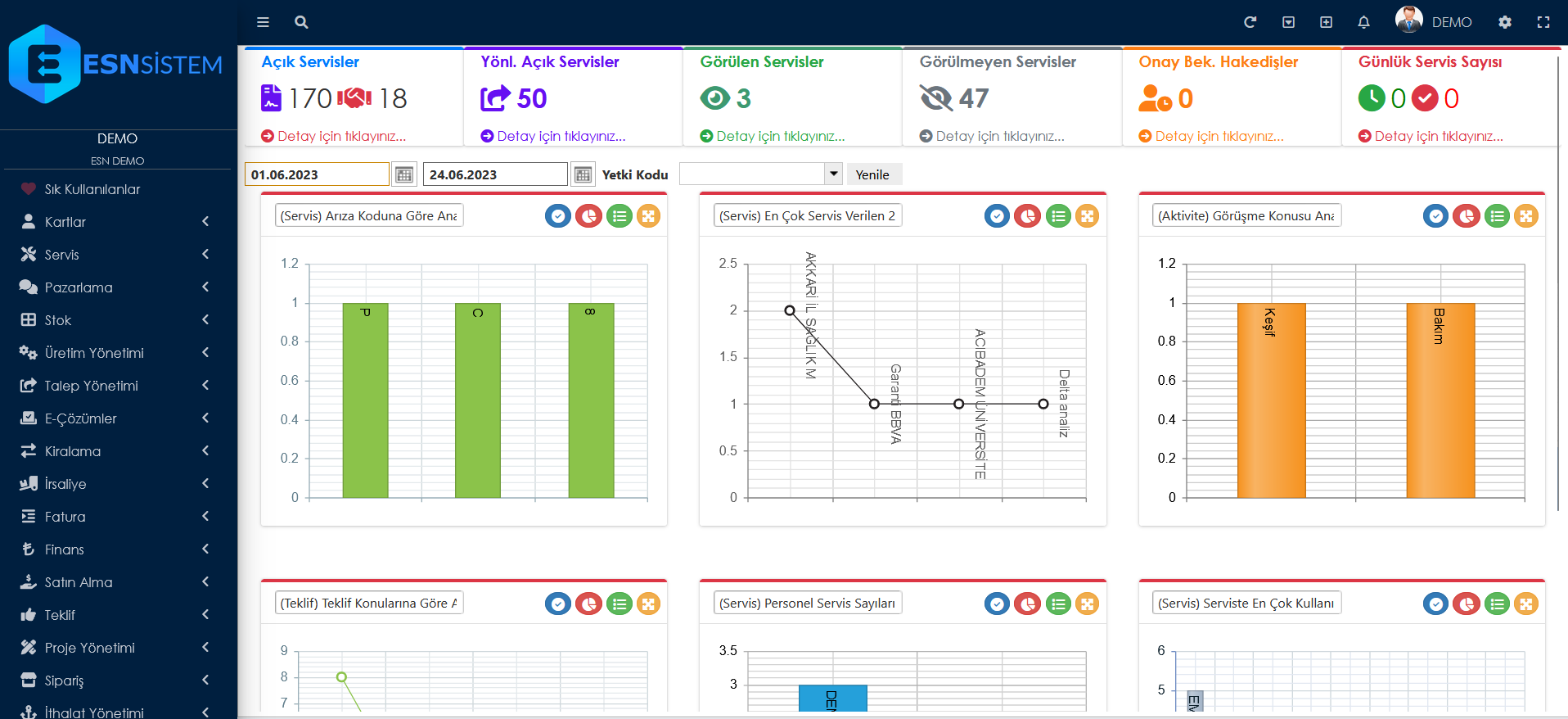This screenshot has height=719, width=1568.
Task: Expand Arıza Koduna chart with orange icon
Action: [x=648, y=216]
